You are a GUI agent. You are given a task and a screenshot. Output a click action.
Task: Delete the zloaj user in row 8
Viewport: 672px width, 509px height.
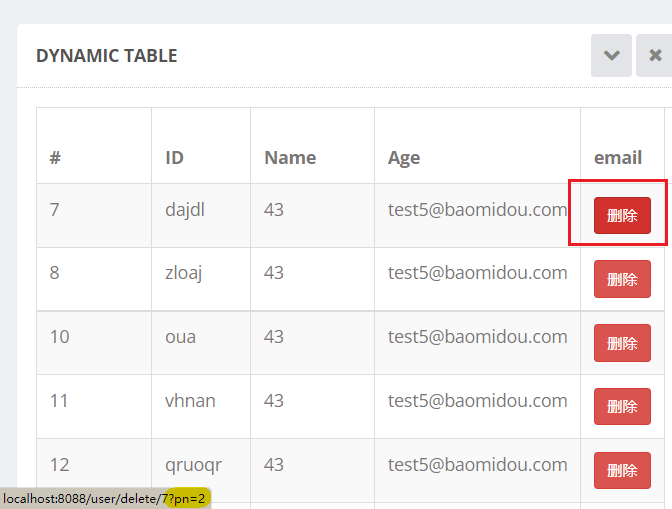pyautogui.click(x=622, y=279)
